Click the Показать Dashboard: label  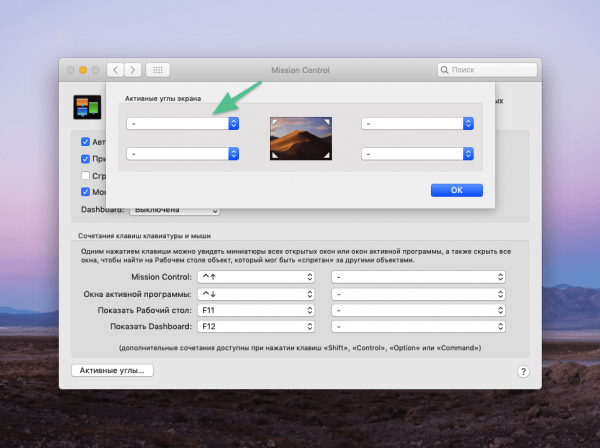click(151, 326)
